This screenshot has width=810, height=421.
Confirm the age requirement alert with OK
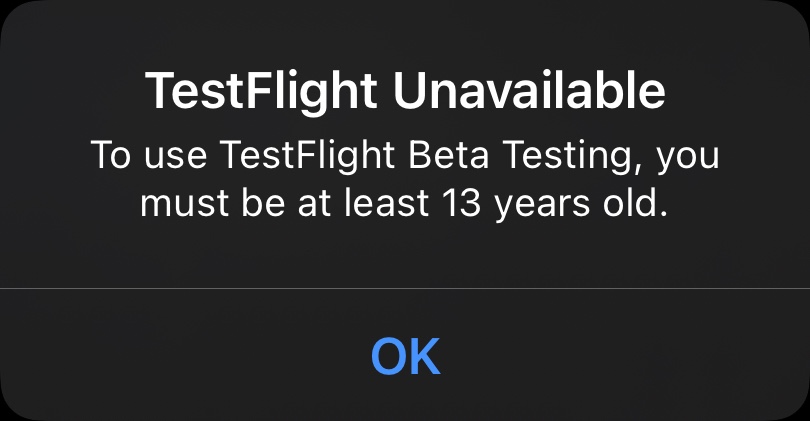pyautogui.click(x=405, y=356)
